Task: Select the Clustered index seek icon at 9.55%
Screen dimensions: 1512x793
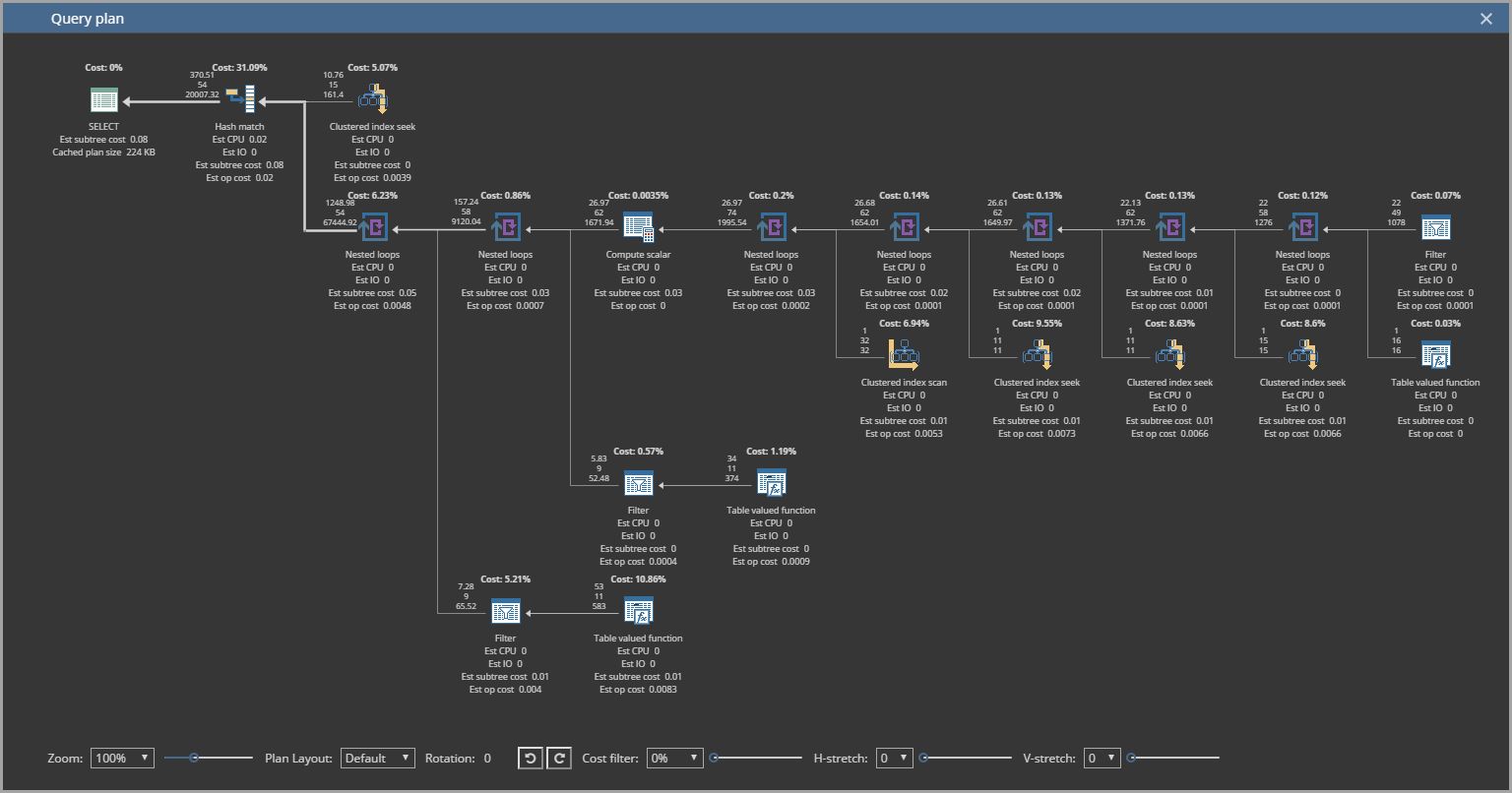Action: [1036, 353]
